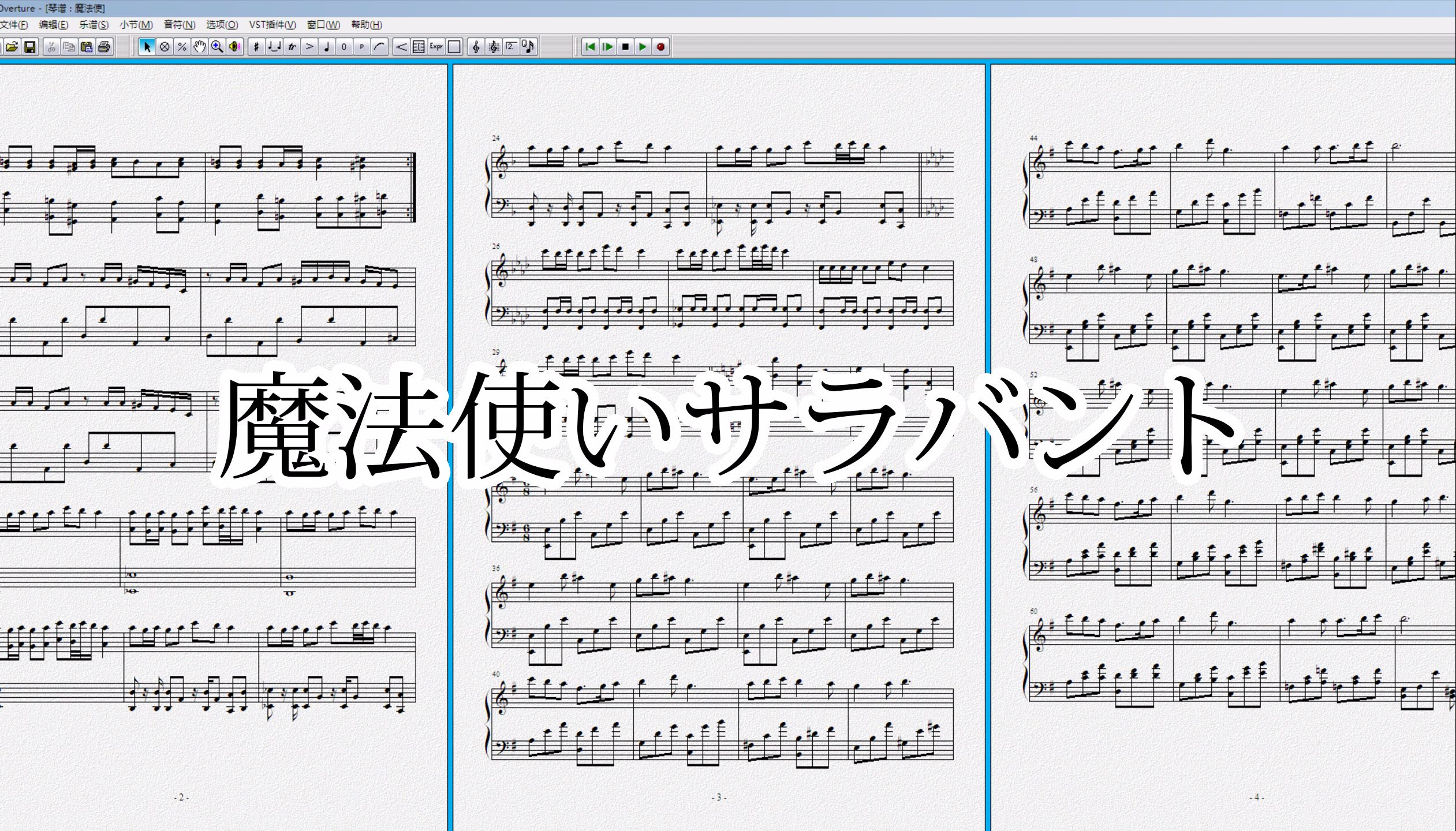Print the score with printer icon

(x=104, y=47)
